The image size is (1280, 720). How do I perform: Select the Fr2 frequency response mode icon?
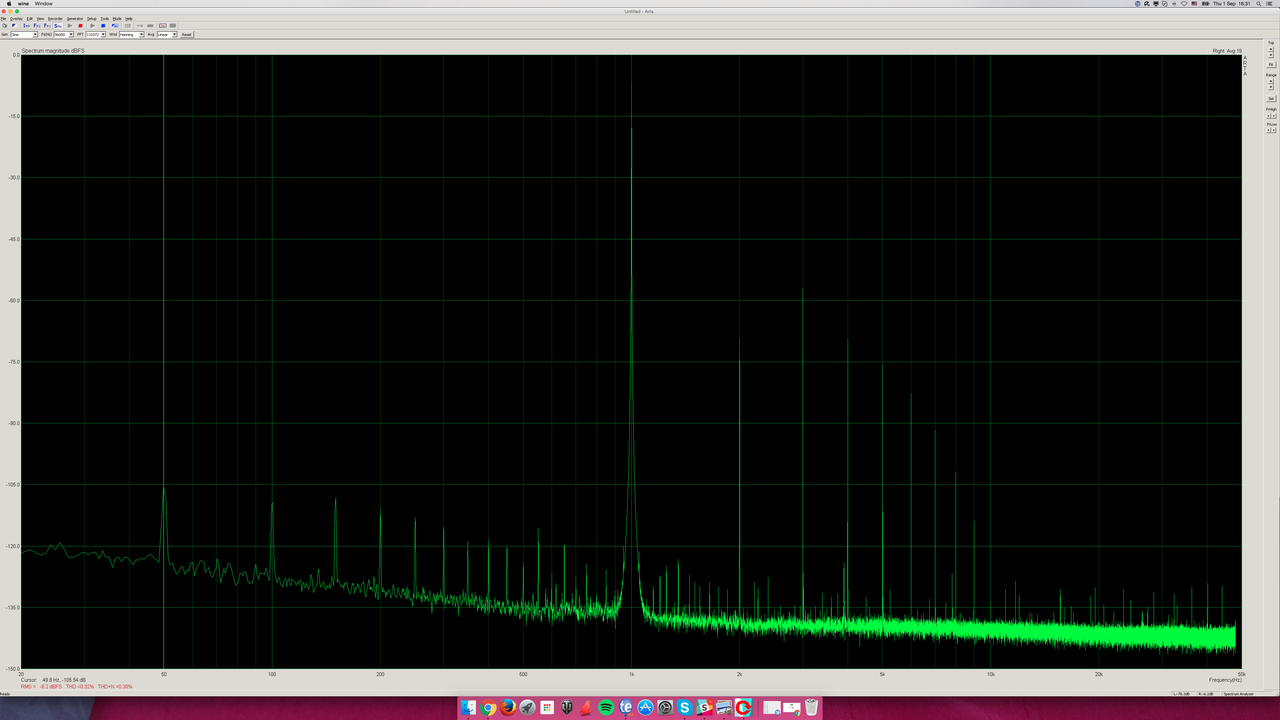pyautogui.click(x=37, y=26)
